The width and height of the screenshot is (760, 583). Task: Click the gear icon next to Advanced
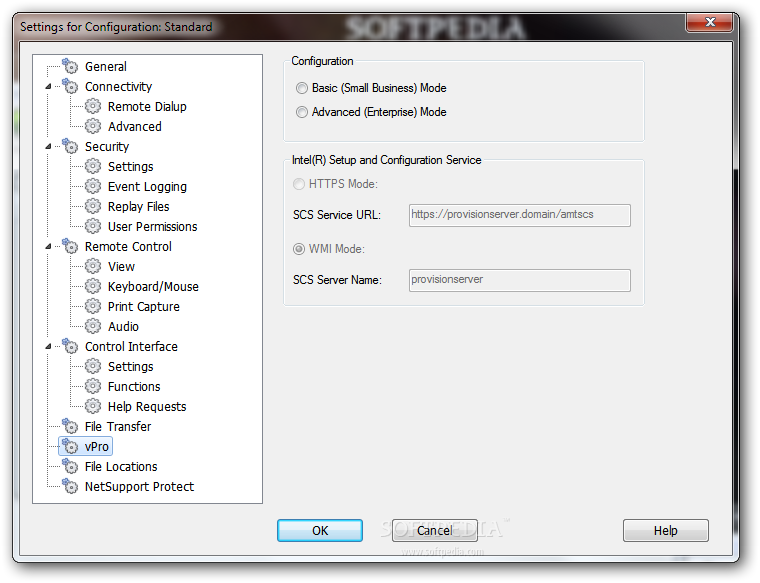click(93, 126)
